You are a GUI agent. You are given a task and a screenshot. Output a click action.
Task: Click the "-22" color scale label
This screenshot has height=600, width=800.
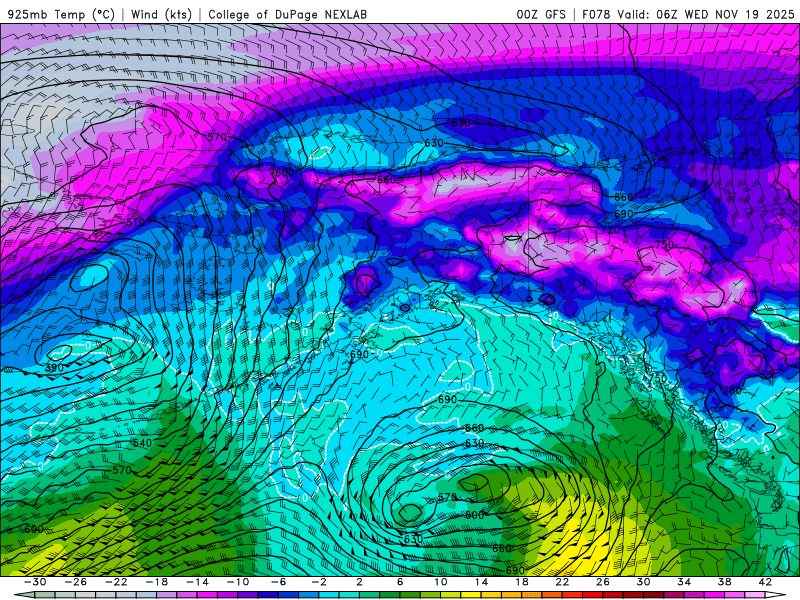(x=116, y=582)
